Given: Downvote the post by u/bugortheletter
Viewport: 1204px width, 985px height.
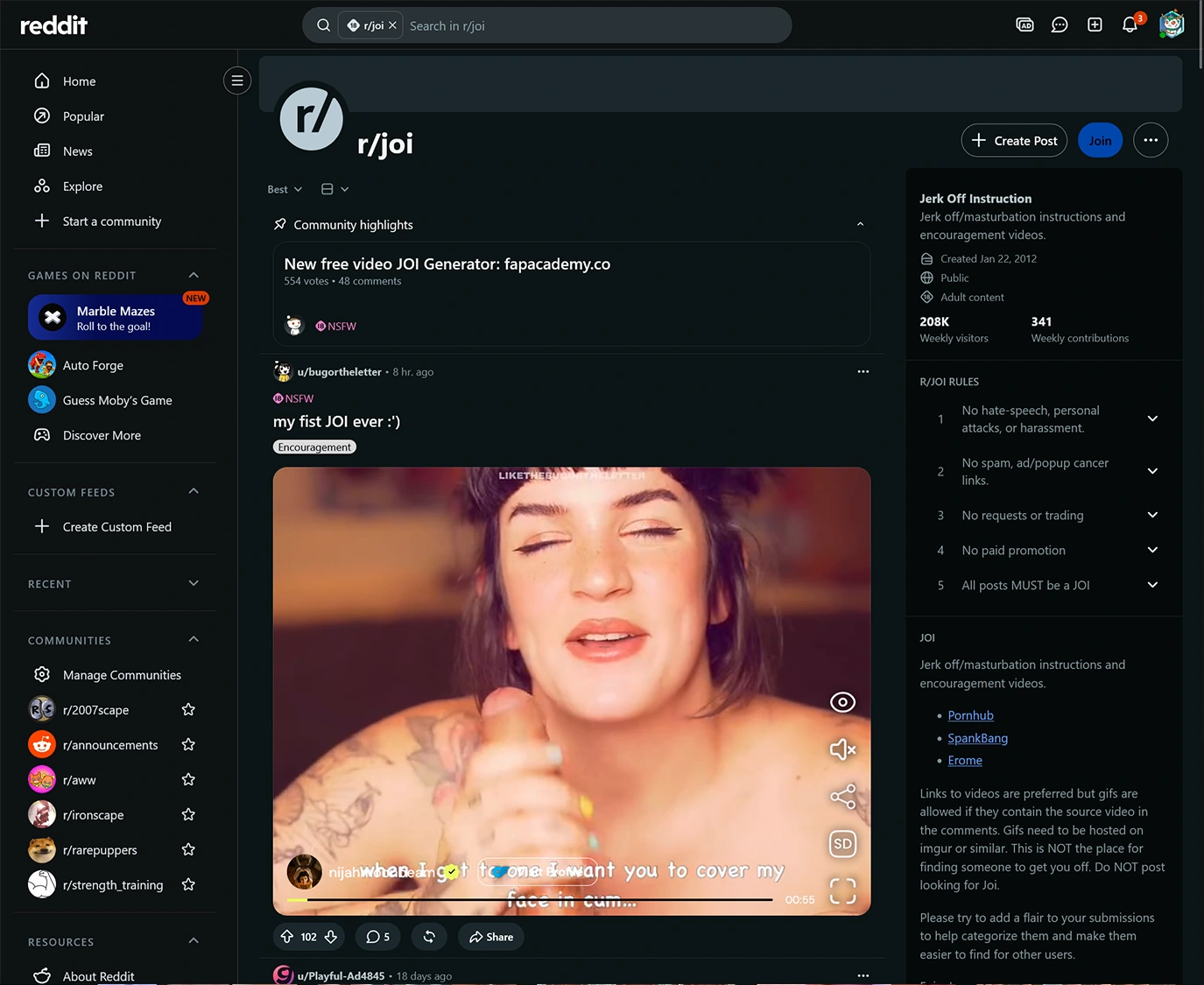Looking at the screenshot, I should pos(331,937).
